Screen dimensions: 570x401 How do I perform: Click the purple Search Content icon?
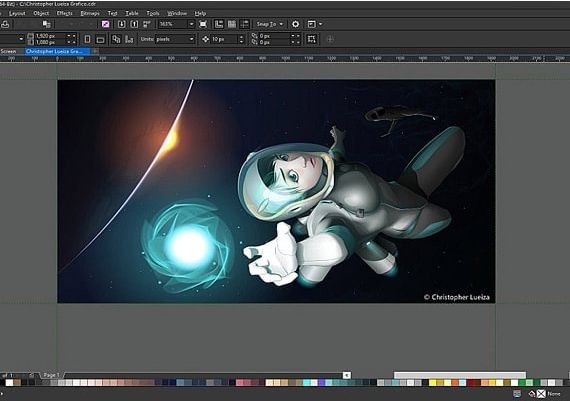pos(105,24)
